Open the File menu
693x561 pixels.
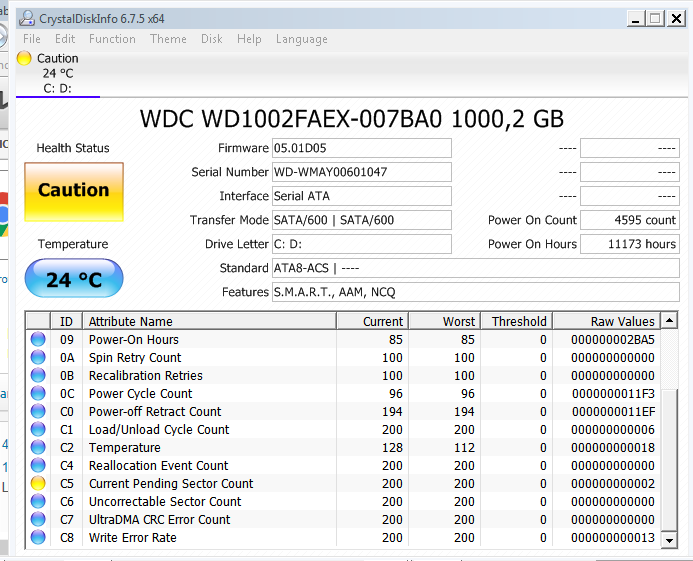tap(32, 39)
